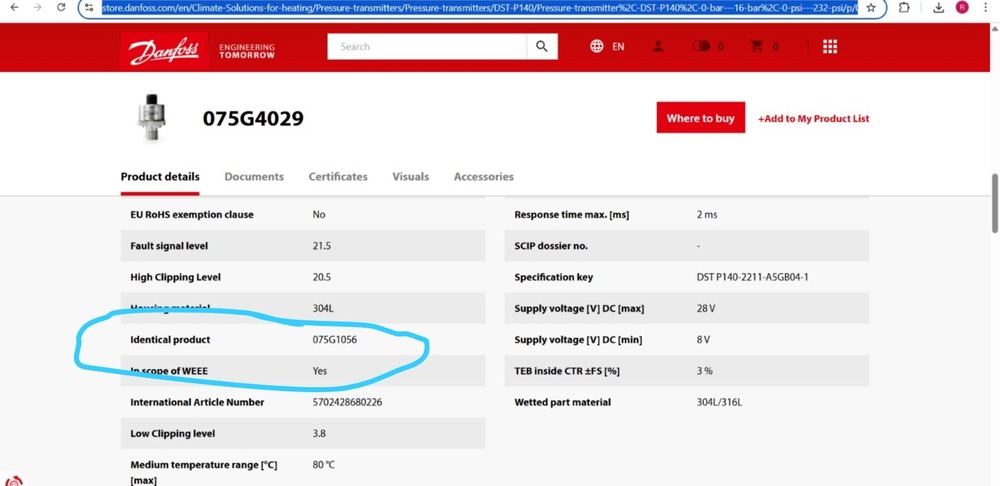This screenshot has height=486, width=1000.
Task: Open browser extensions puzzle icon
Action: 904,8
